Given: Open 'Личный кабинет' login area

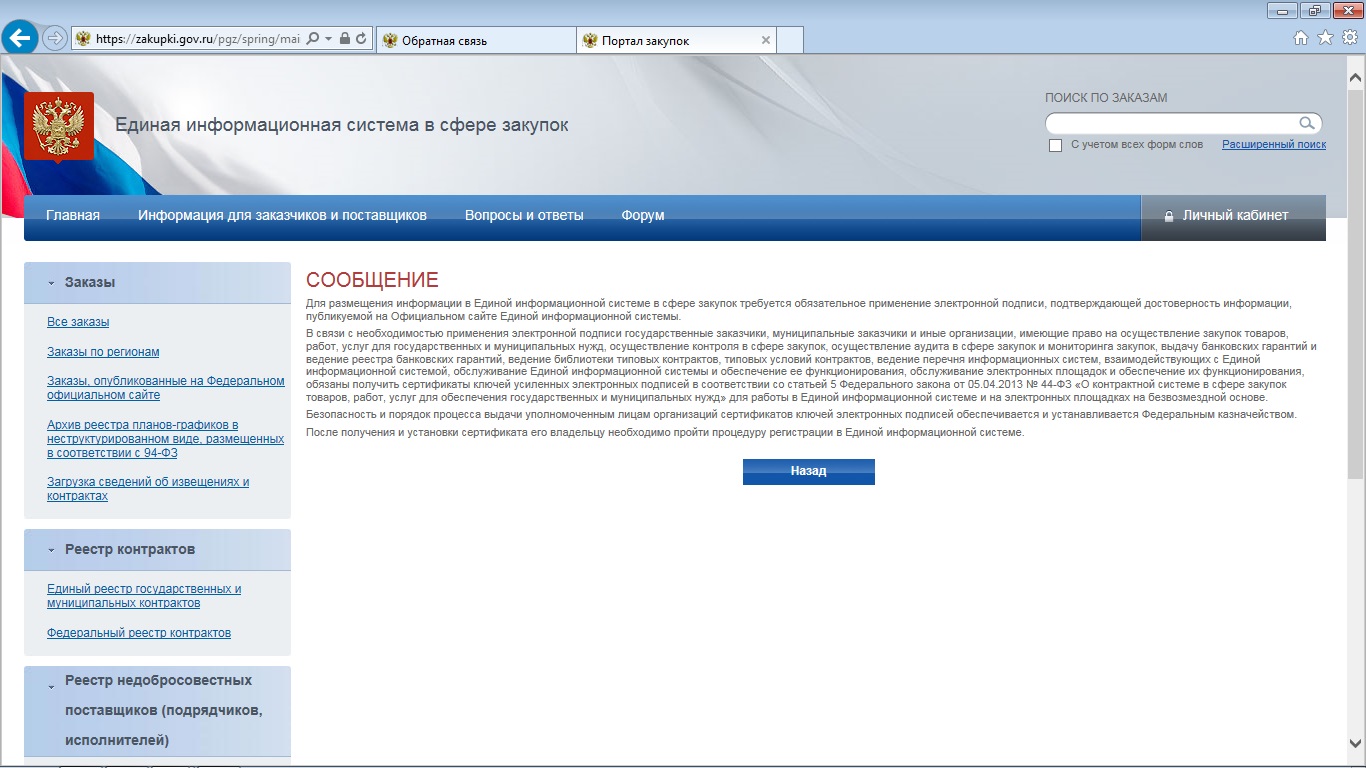Looking at the screenshot, I should click(1234, 216).
